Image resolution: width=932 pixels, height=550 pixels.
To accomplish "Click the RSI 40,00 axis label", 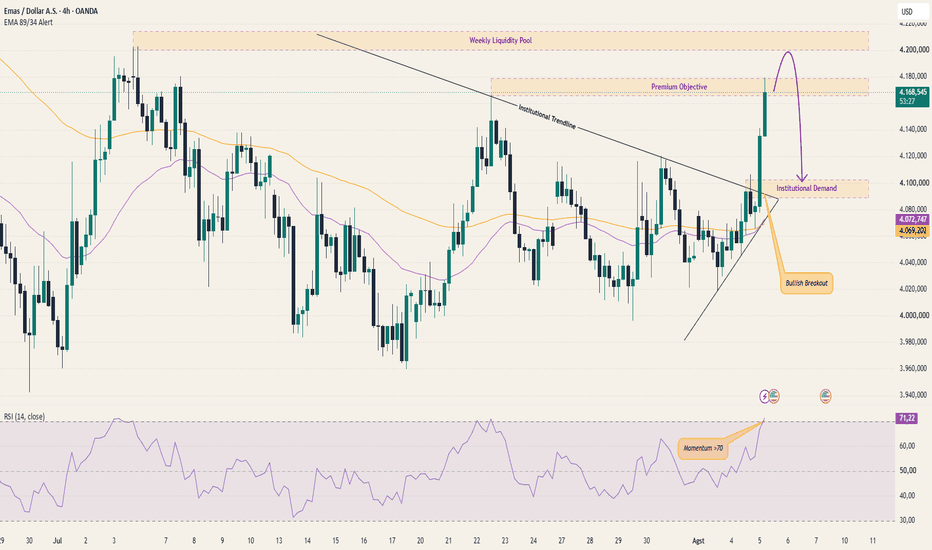I will coord(907,495).
